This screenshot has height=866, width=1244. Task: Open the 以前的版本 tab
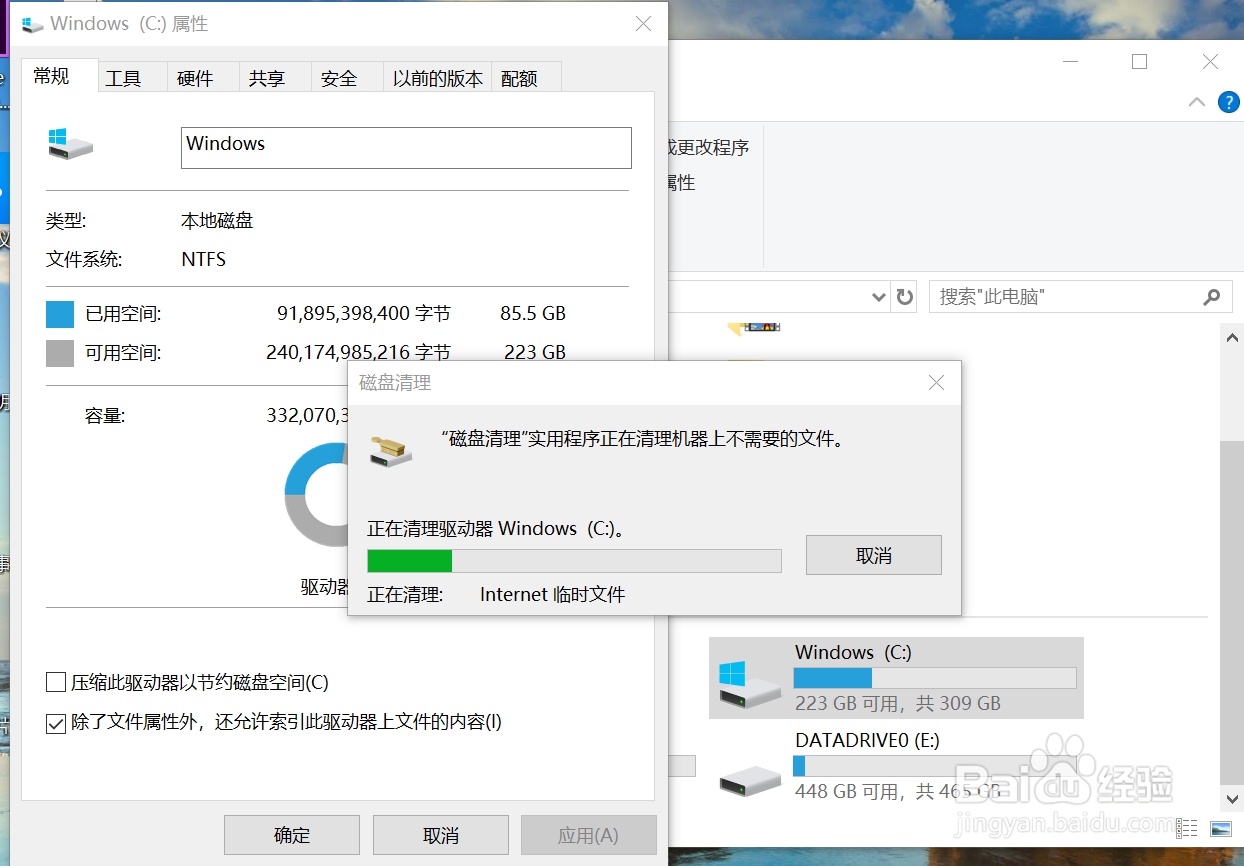[x=437, y=78]
